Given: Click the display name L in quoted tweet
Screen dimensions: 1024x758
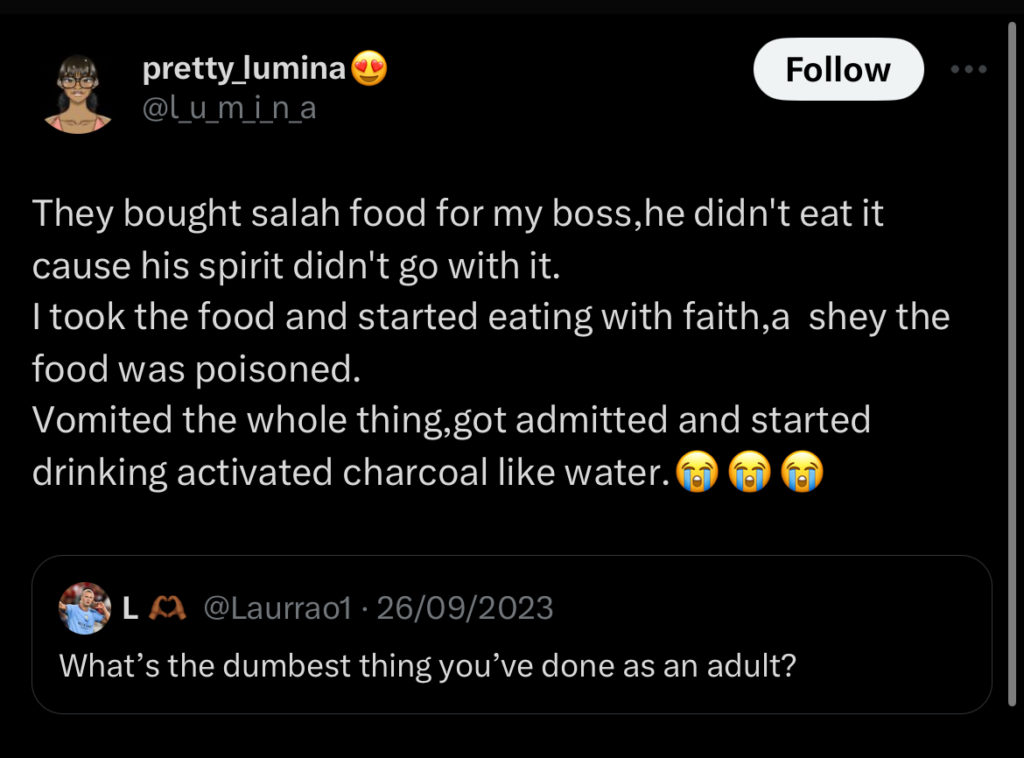Looking at the screenshot, I should point(129,606).
